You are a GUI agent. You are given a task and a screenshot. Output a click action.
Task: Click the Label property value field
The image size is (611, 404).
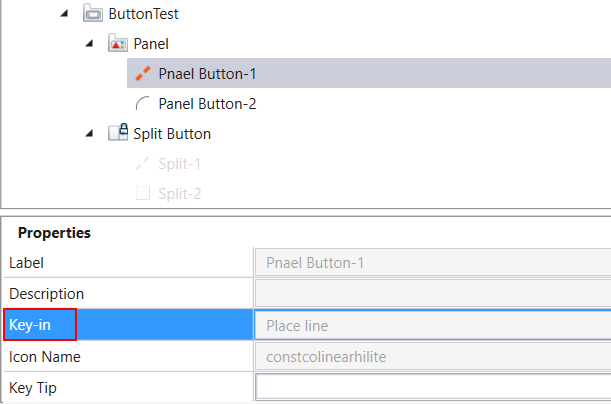click(433, 263)
